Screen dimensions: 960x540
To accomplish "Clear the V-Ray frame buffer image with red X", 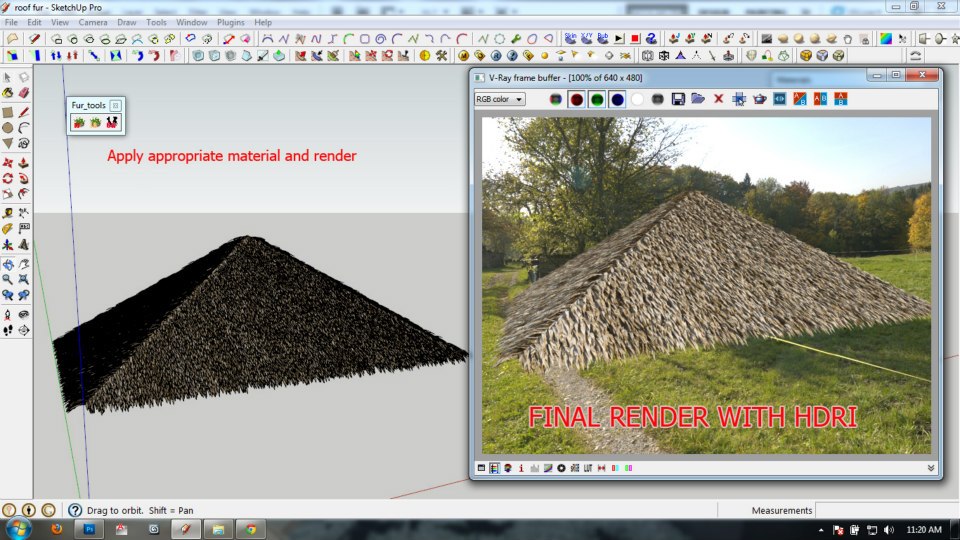I will tap(719, 99).
